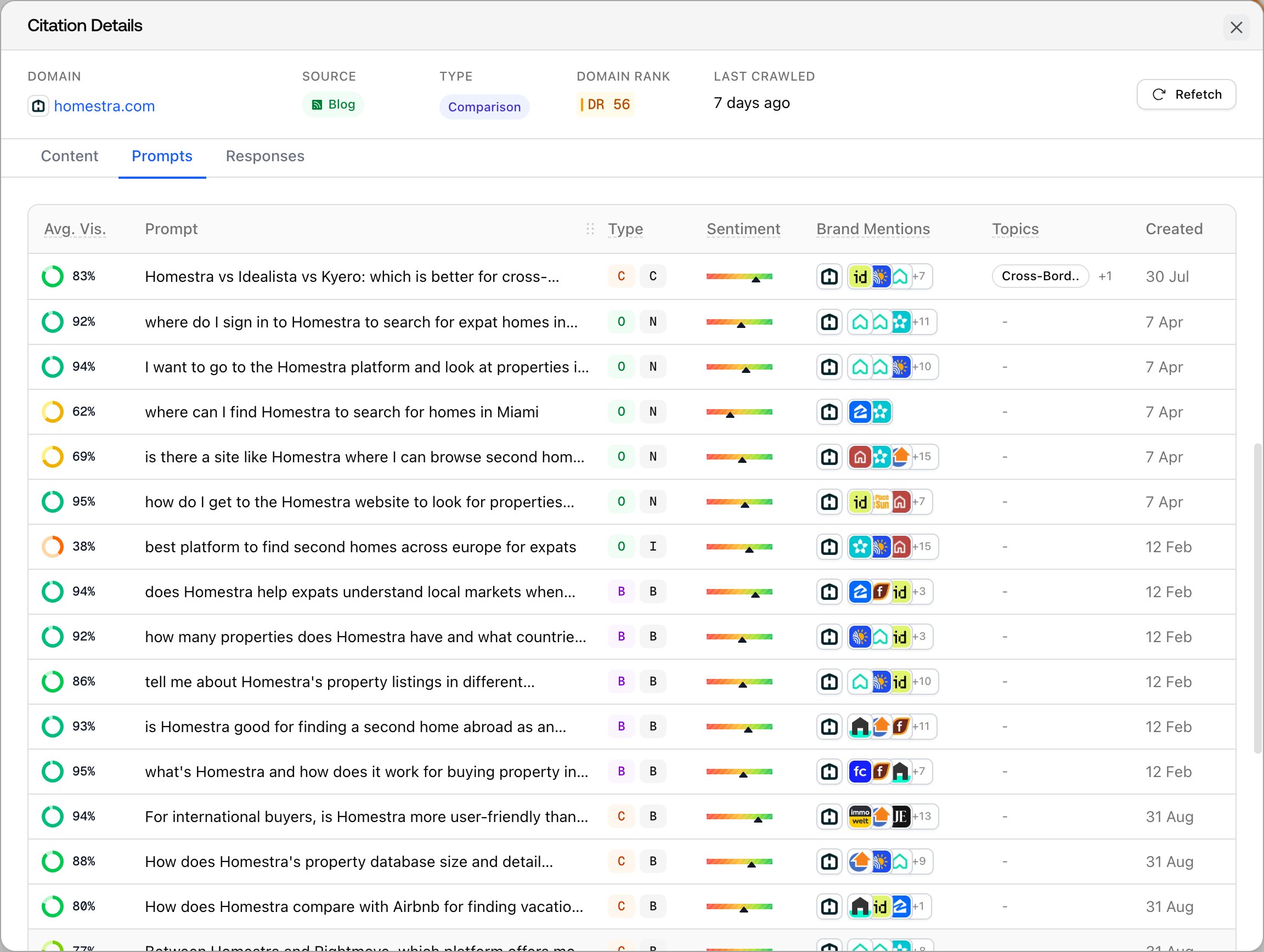Click the orange house icon in 'property database size' row
Viewport: 1264px width, 952px height.
click(x=860, y=862)
